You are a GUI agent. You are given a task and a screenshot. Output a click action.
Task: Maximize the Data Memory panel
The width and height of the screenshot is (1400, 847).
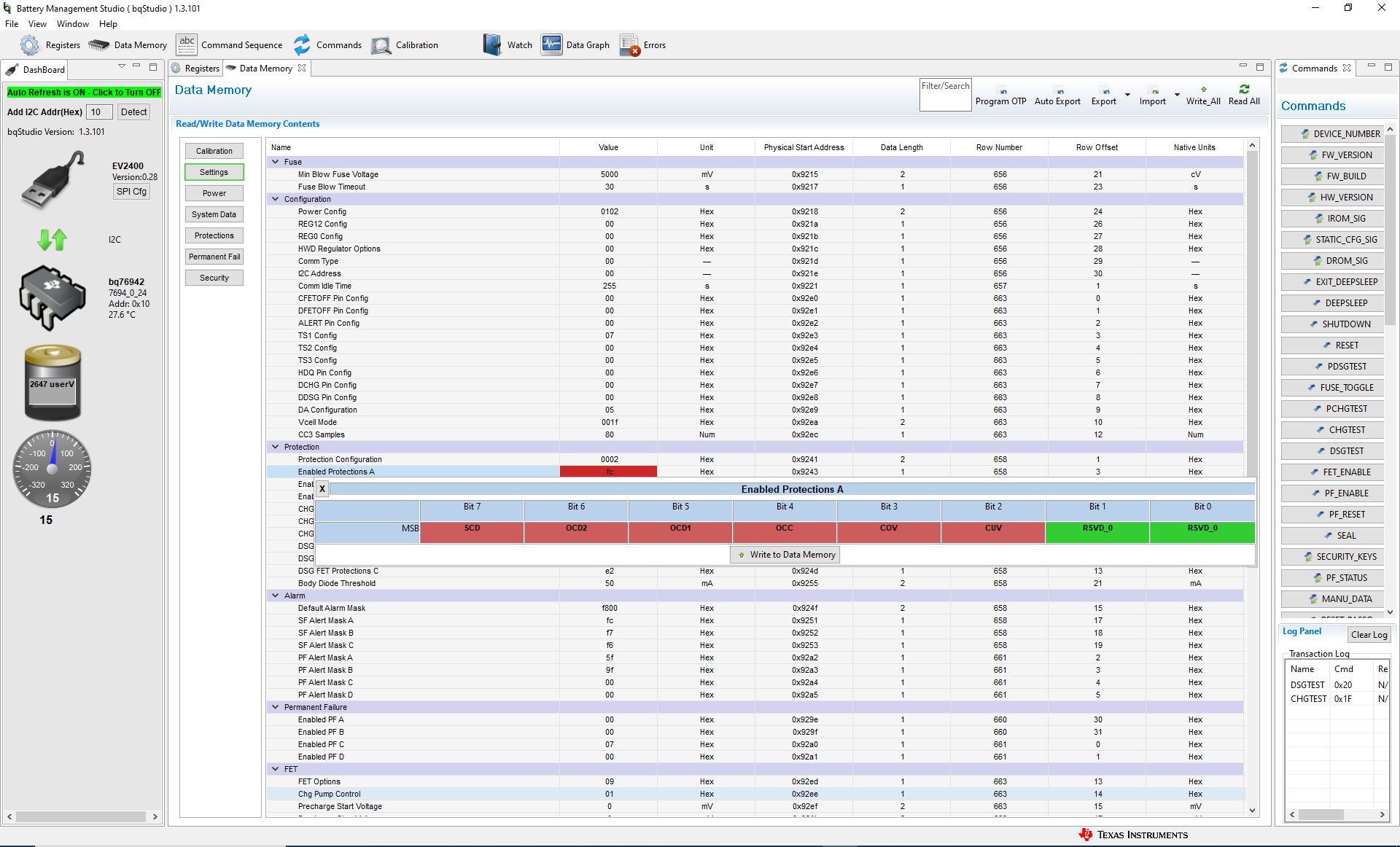[x=1259, y=67]
